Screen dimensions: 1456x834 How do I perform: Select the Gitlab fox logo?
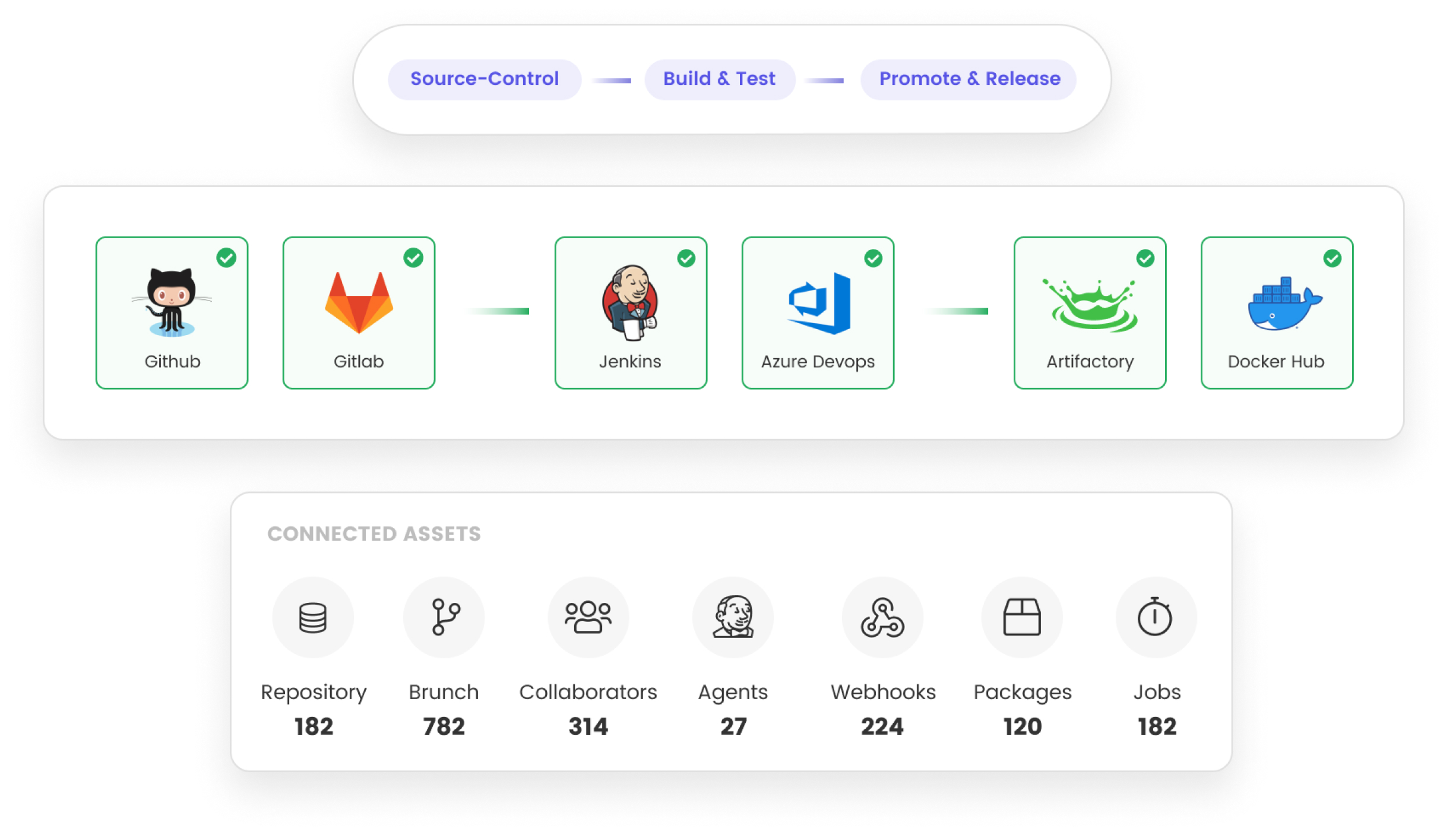click(358, 303)
